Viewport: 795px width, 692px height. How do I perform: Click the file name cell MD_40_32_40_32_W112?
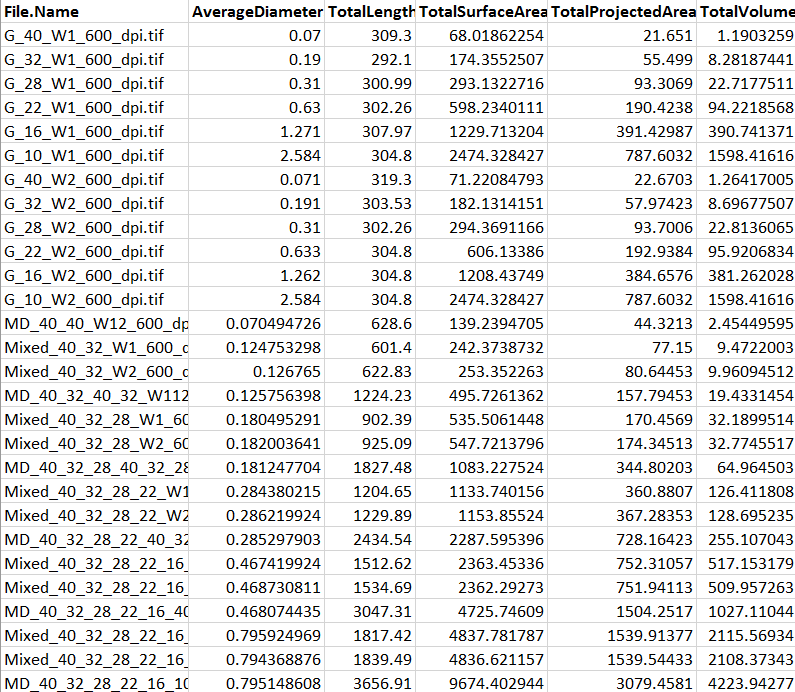pos(94,395)
